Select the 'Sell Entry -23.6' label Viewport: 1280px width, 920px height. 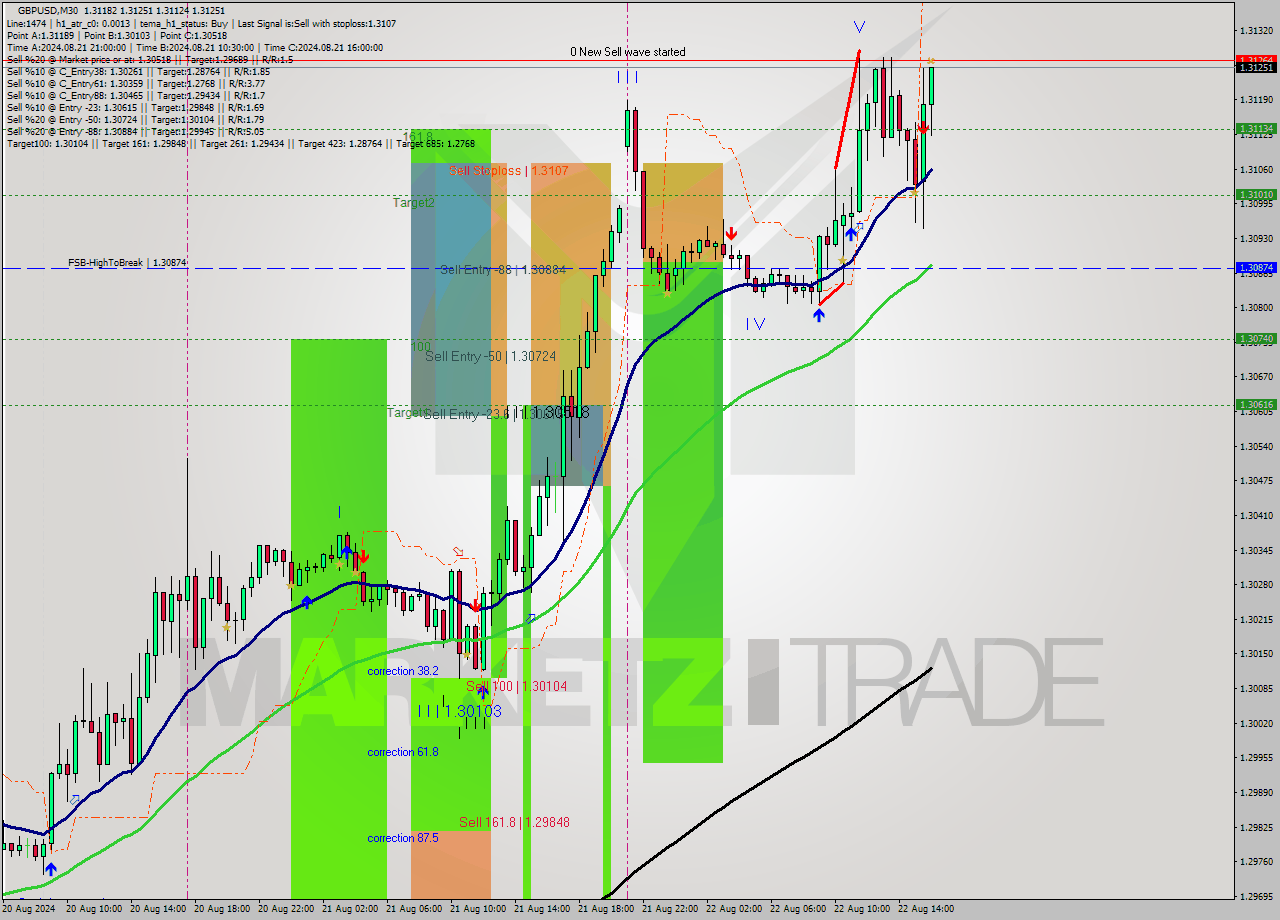coord(467,414)
